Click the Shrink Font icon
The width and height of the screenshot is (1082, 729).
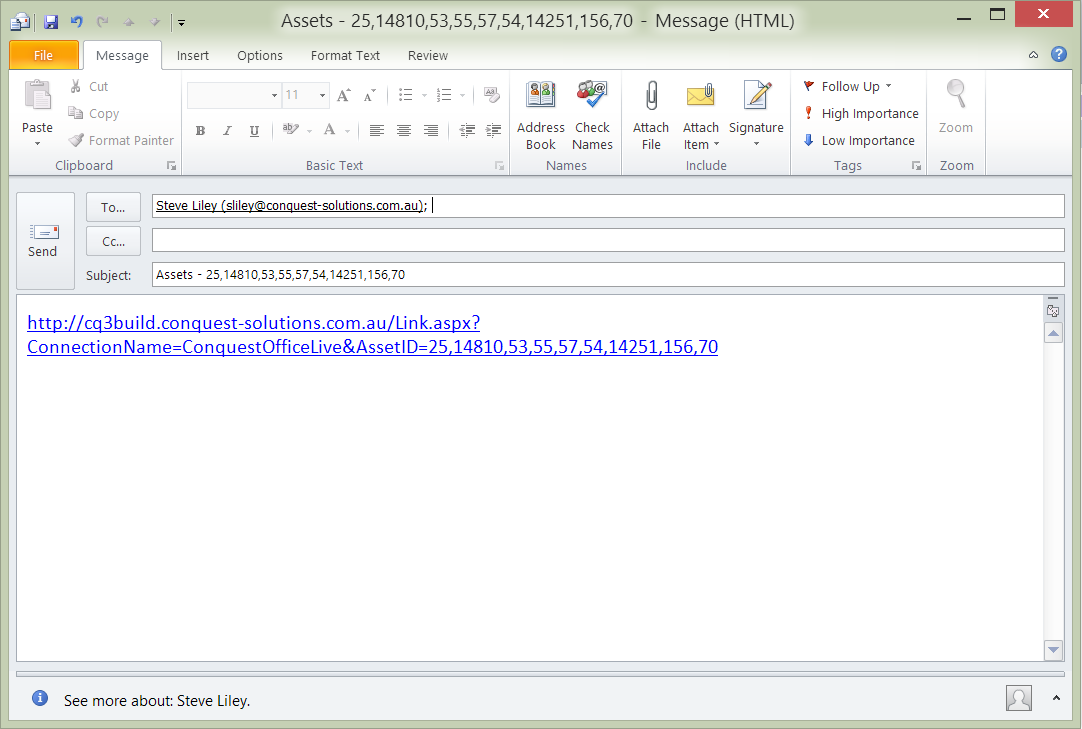(370, 95)
